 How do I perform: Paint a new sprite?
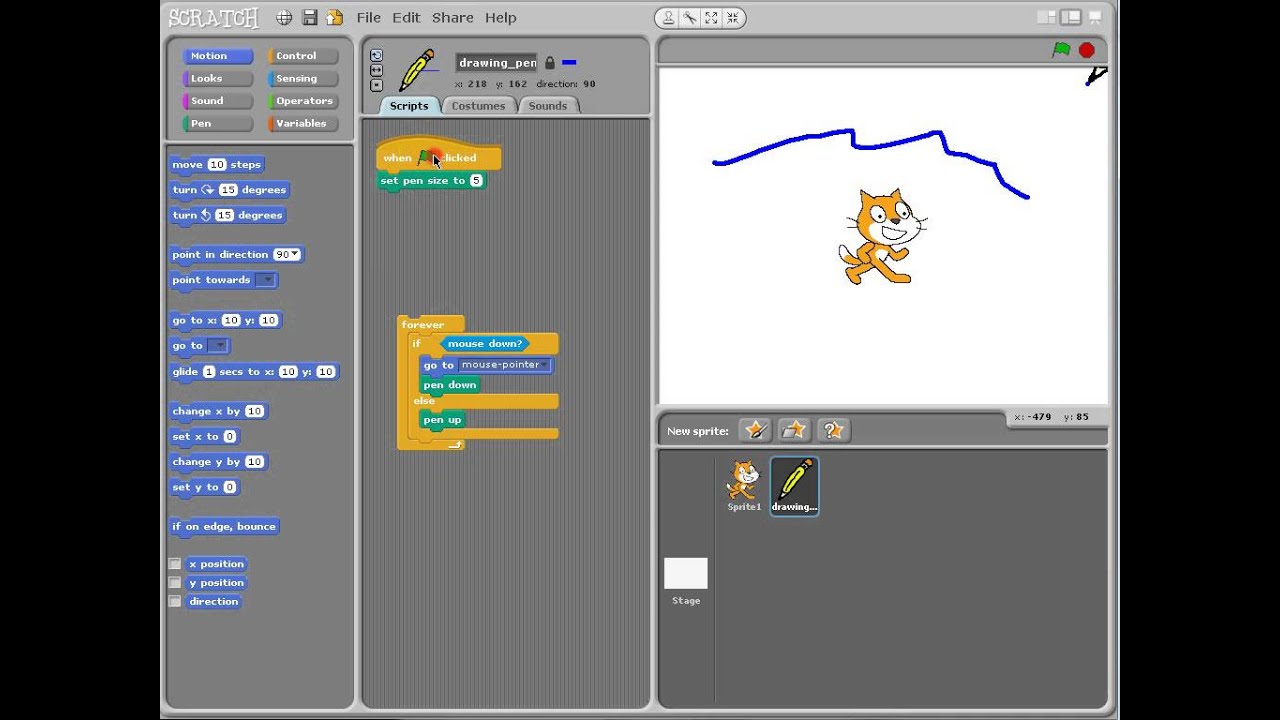755,430
